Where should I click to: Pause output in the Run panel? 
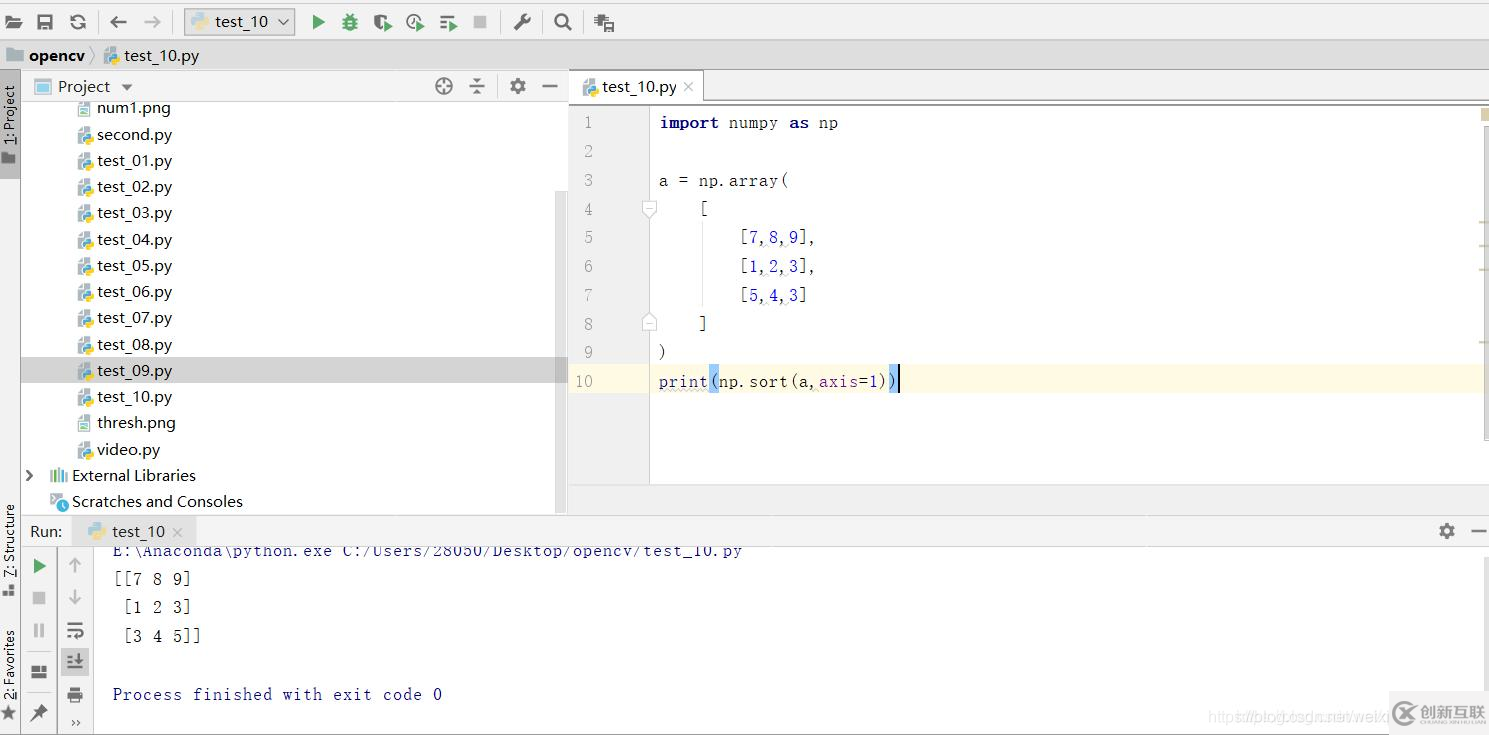[39, 630]
